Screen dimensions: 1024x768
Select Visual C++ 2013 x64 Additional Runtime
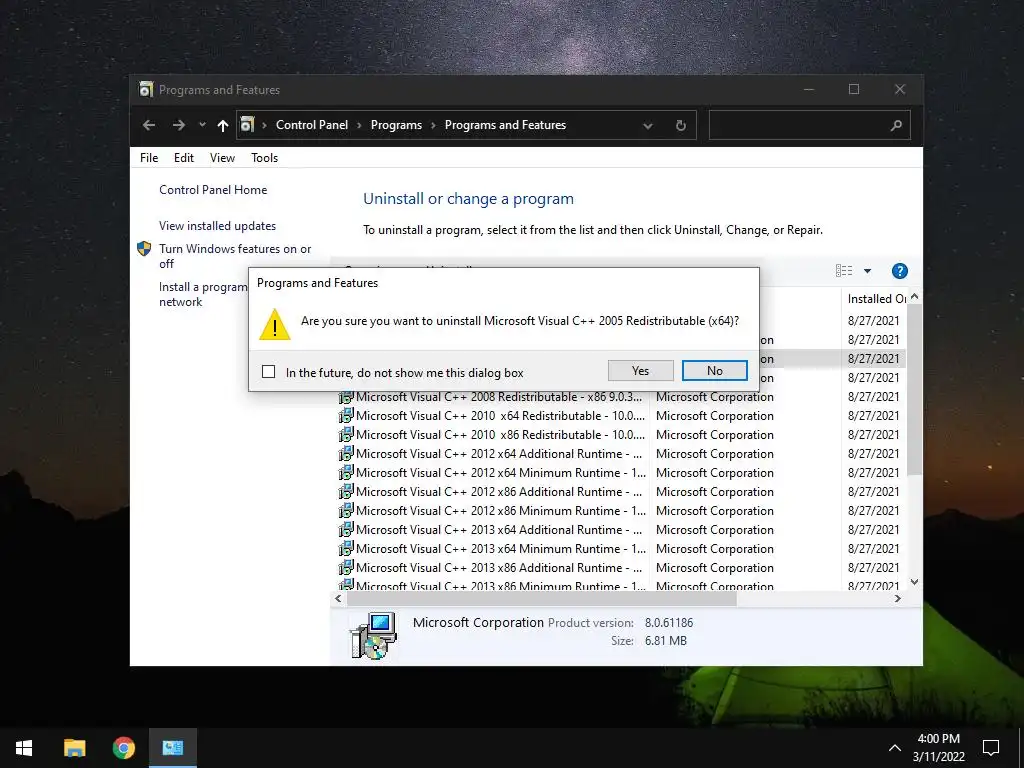coord(621,529)
